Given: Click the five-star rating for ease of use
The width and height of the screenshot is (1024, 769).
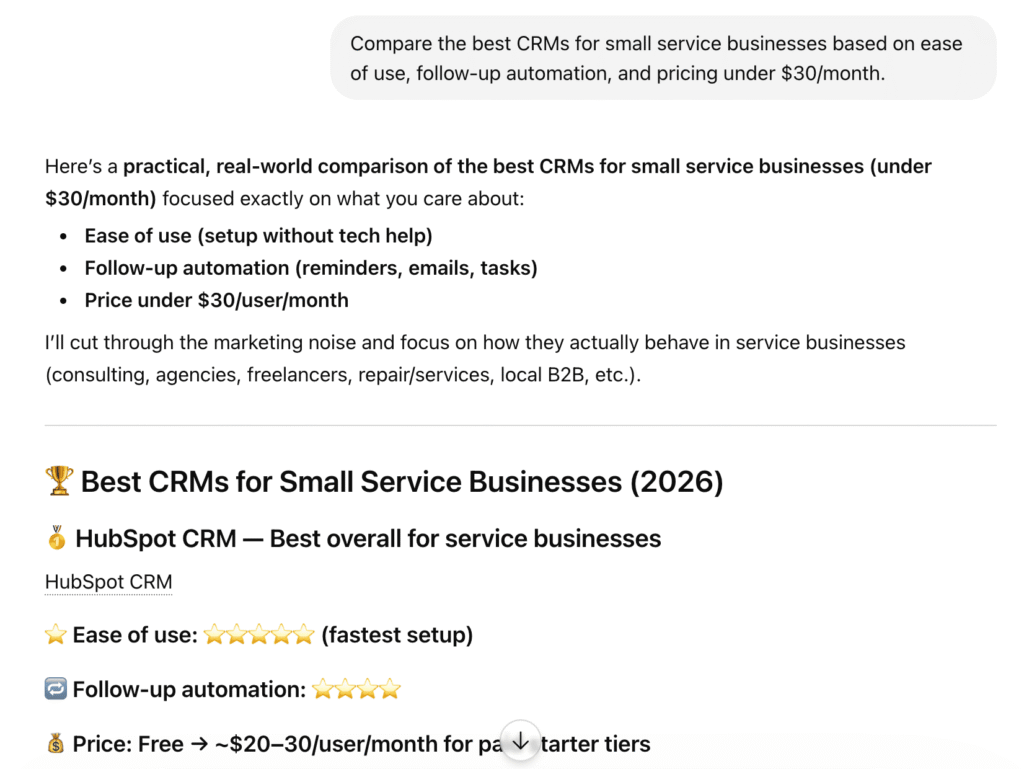Looking at the screenshot, I should (x=259, y=634).
